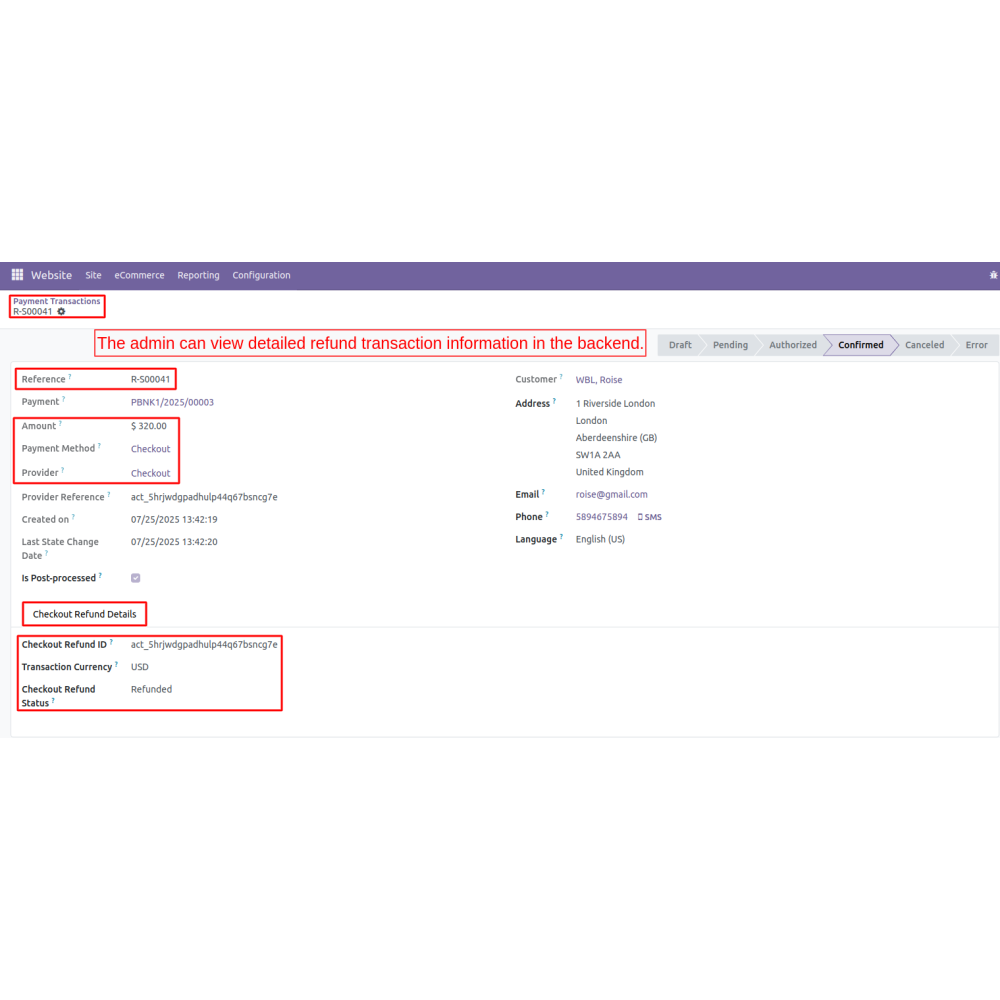
Task: Click the help icon beside Amount label
Action: coord(60,424)
